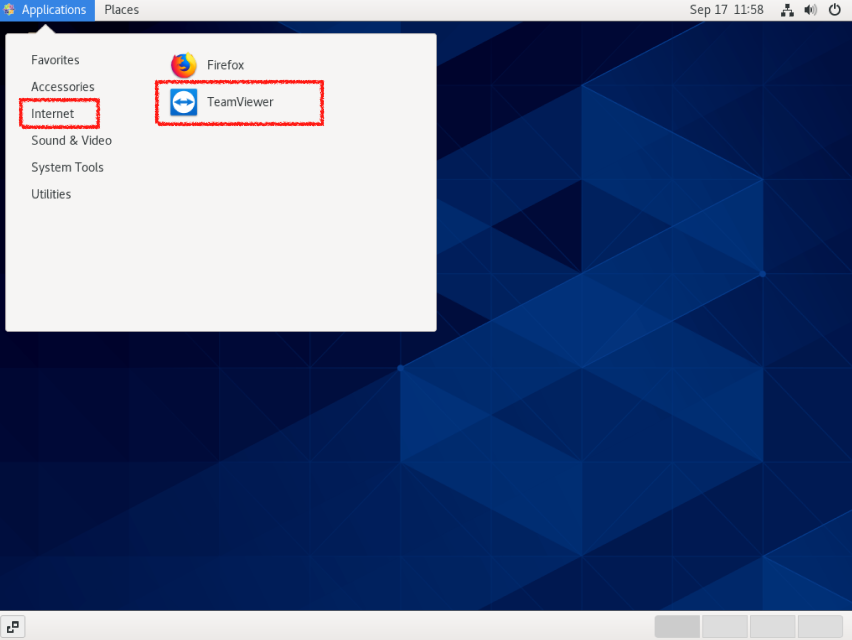Viewport: 852px width, 640px height.
Task: Close the Applications menu
Action: tap(47, 10)
